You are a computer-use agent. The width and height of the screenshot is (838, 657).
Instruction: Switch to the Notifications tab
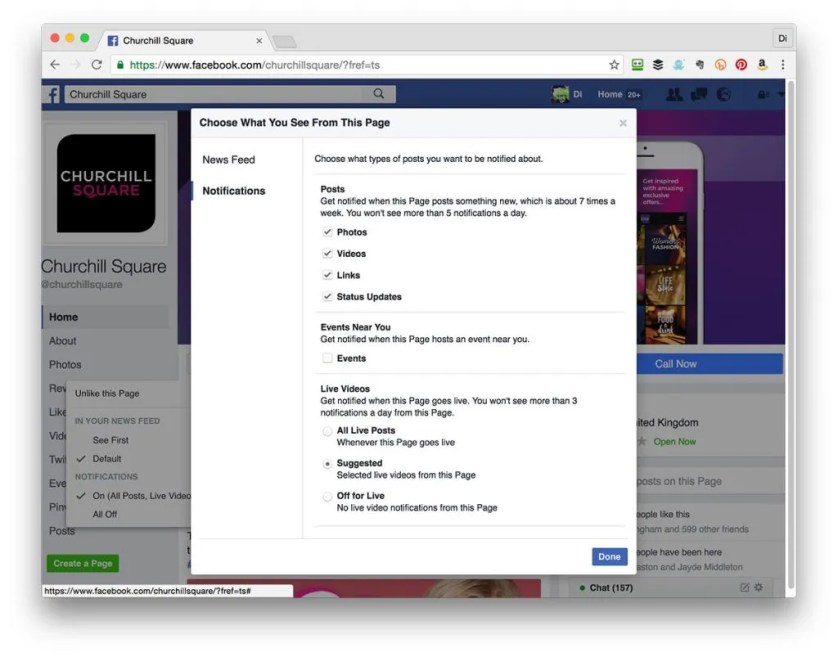(x=234, y=191)
